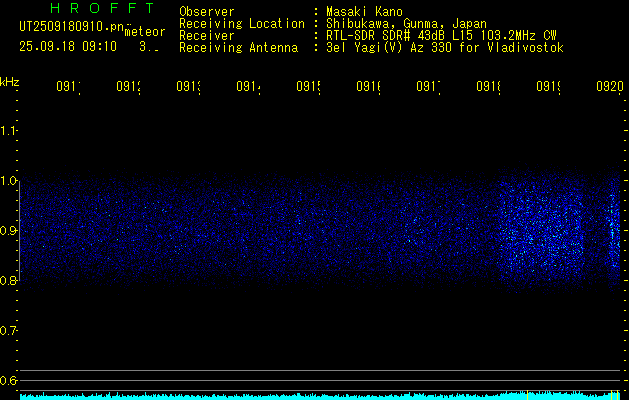The width and height of the screenshot is (629, 400).
Task: Click the 0.9 kHz frequency label
Action: (8, 231)
